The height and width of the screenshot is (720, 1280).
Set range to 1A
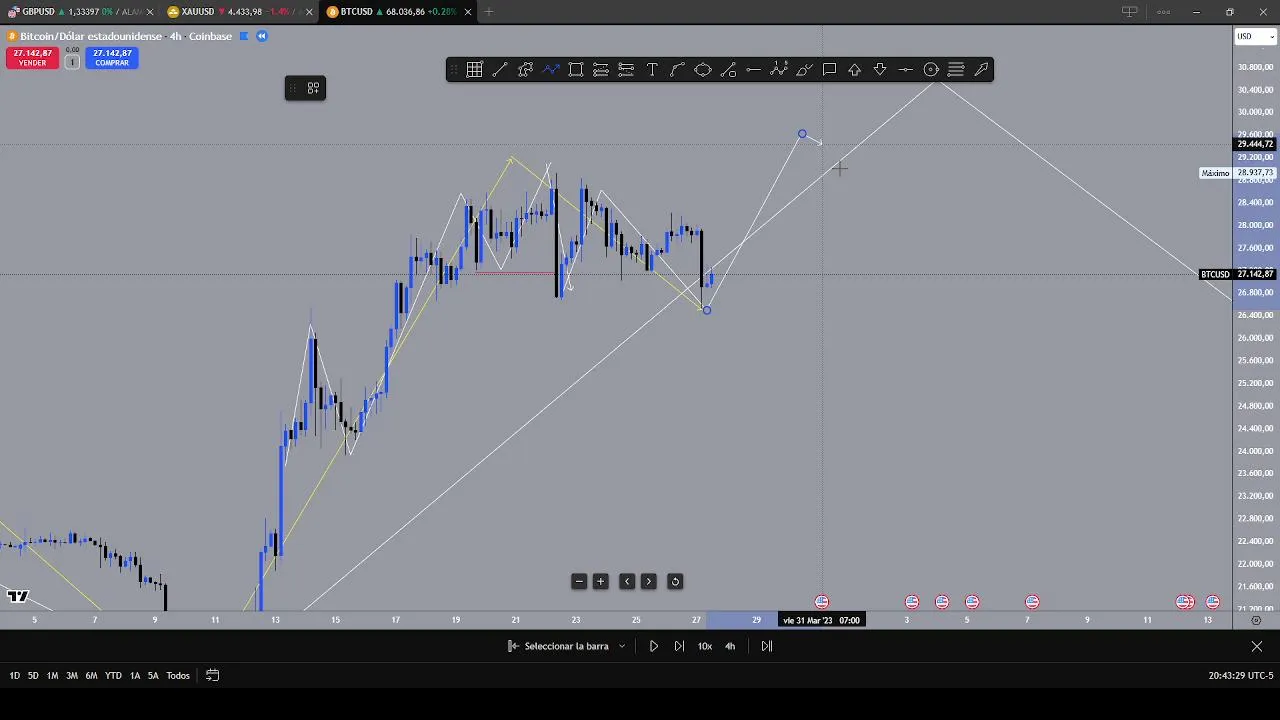click(135, 675)
